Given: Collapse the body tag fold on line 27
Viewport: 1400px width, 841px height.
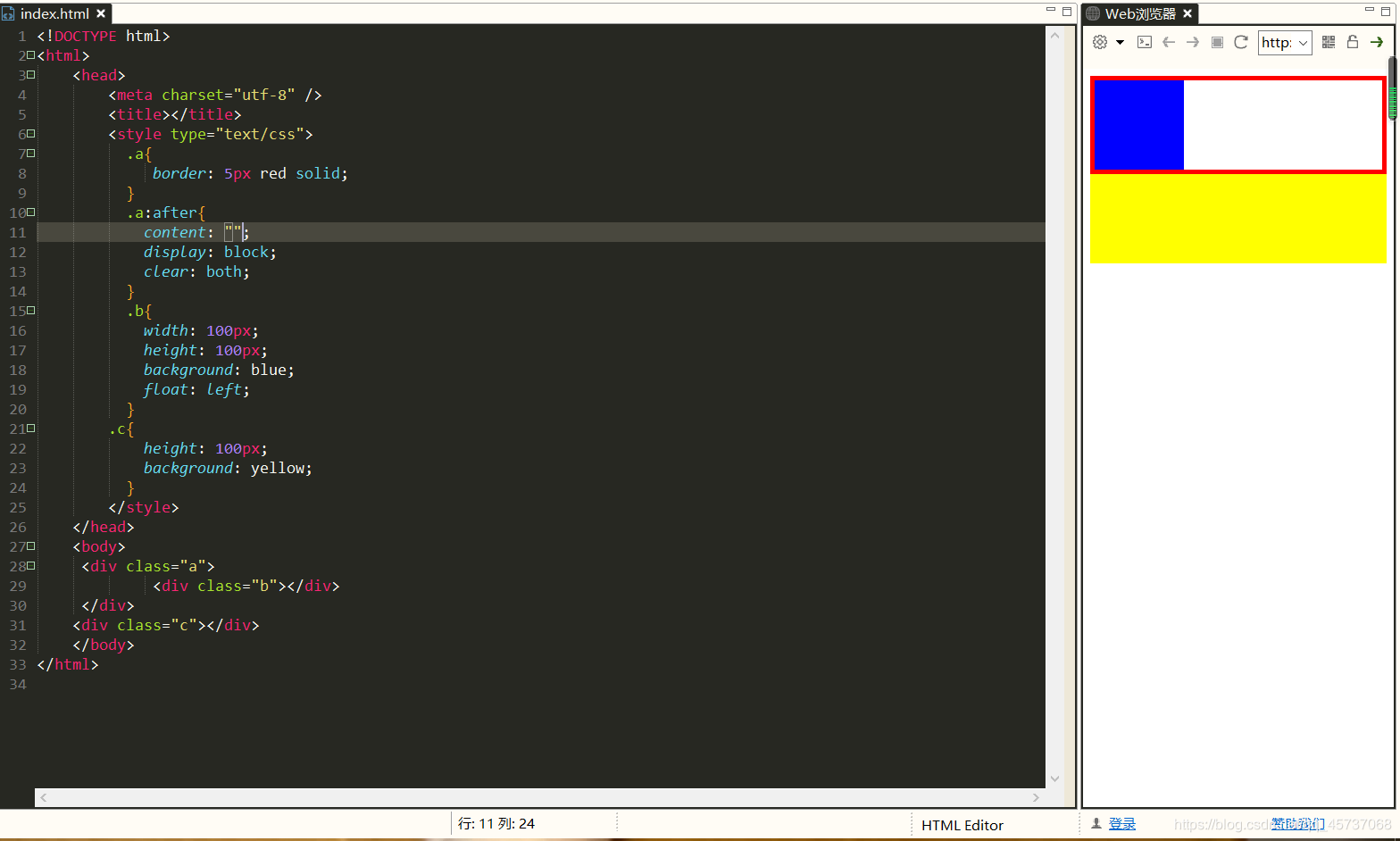Looking at the screenshot, I should click(x=31, y=546).
